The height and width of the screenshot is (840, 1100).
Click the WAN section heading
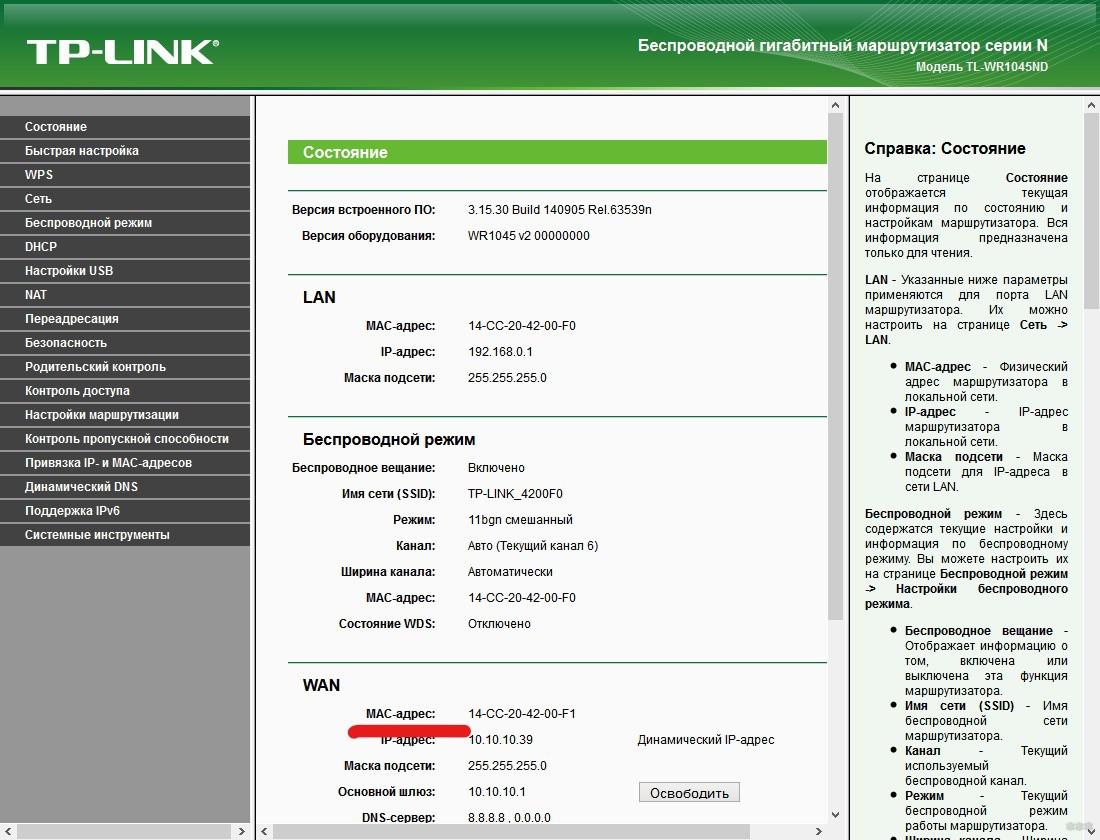pos(321,686)
